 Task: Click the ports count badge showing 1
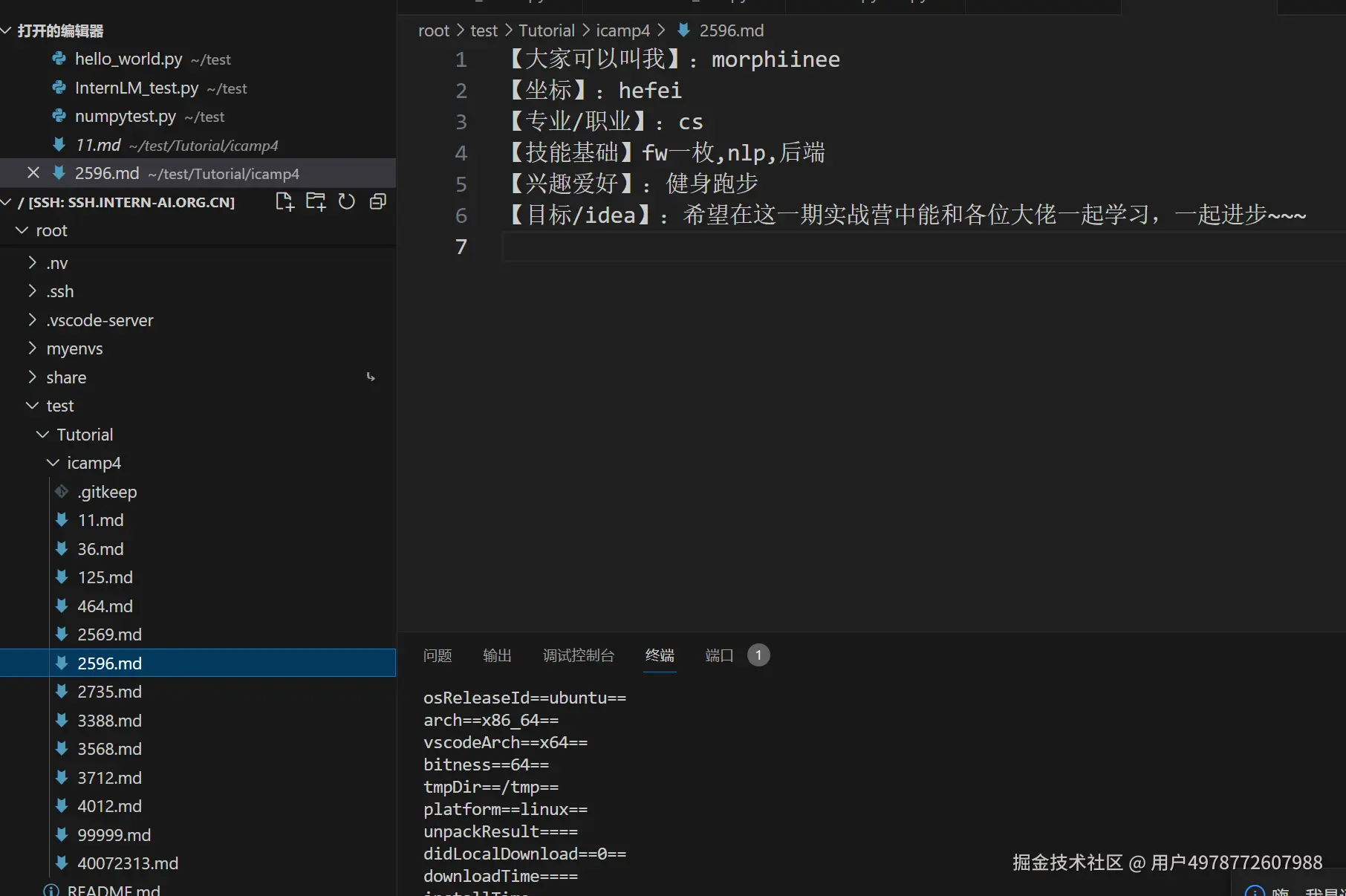tap(758, 655)
